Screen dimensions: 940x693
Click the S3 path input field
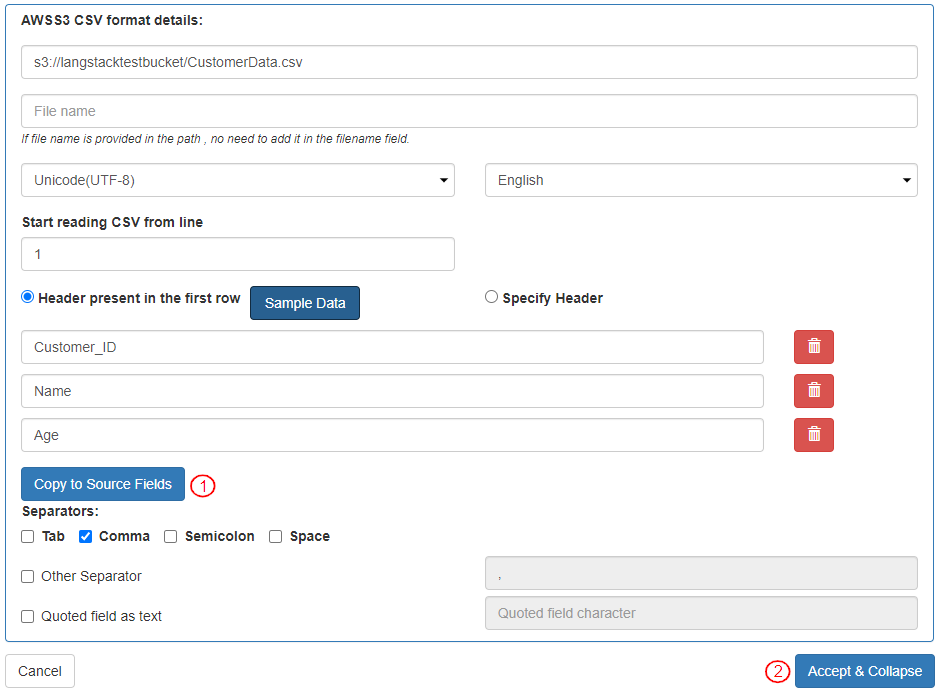click(469, 62)
